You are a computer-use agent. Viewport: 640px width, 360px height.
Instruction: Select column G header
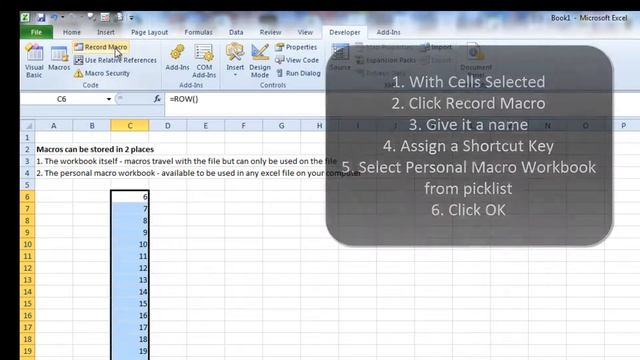(x=281, y=126)
